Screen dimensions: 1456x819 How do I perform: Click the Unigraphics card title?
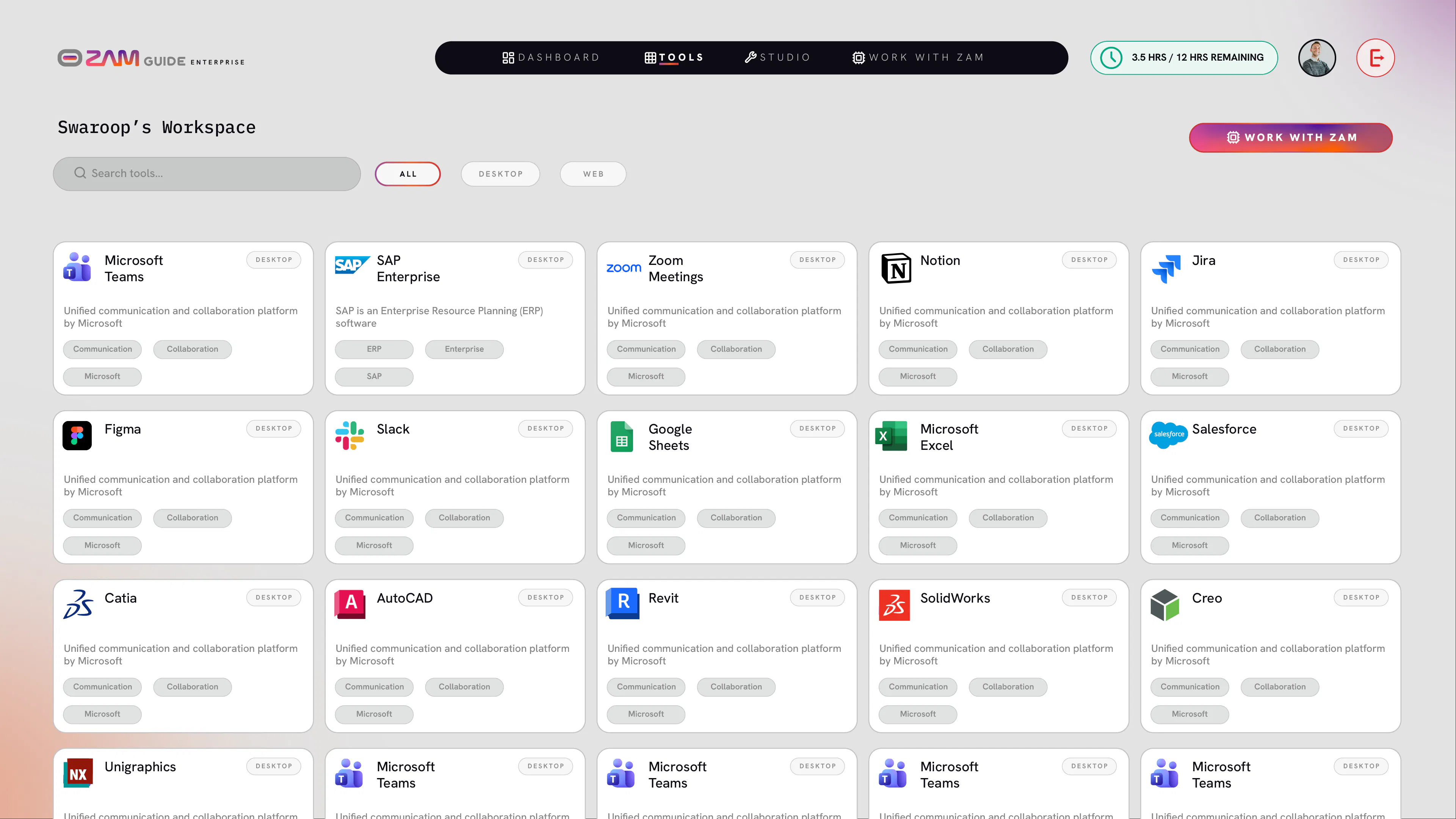pos(140,767)
